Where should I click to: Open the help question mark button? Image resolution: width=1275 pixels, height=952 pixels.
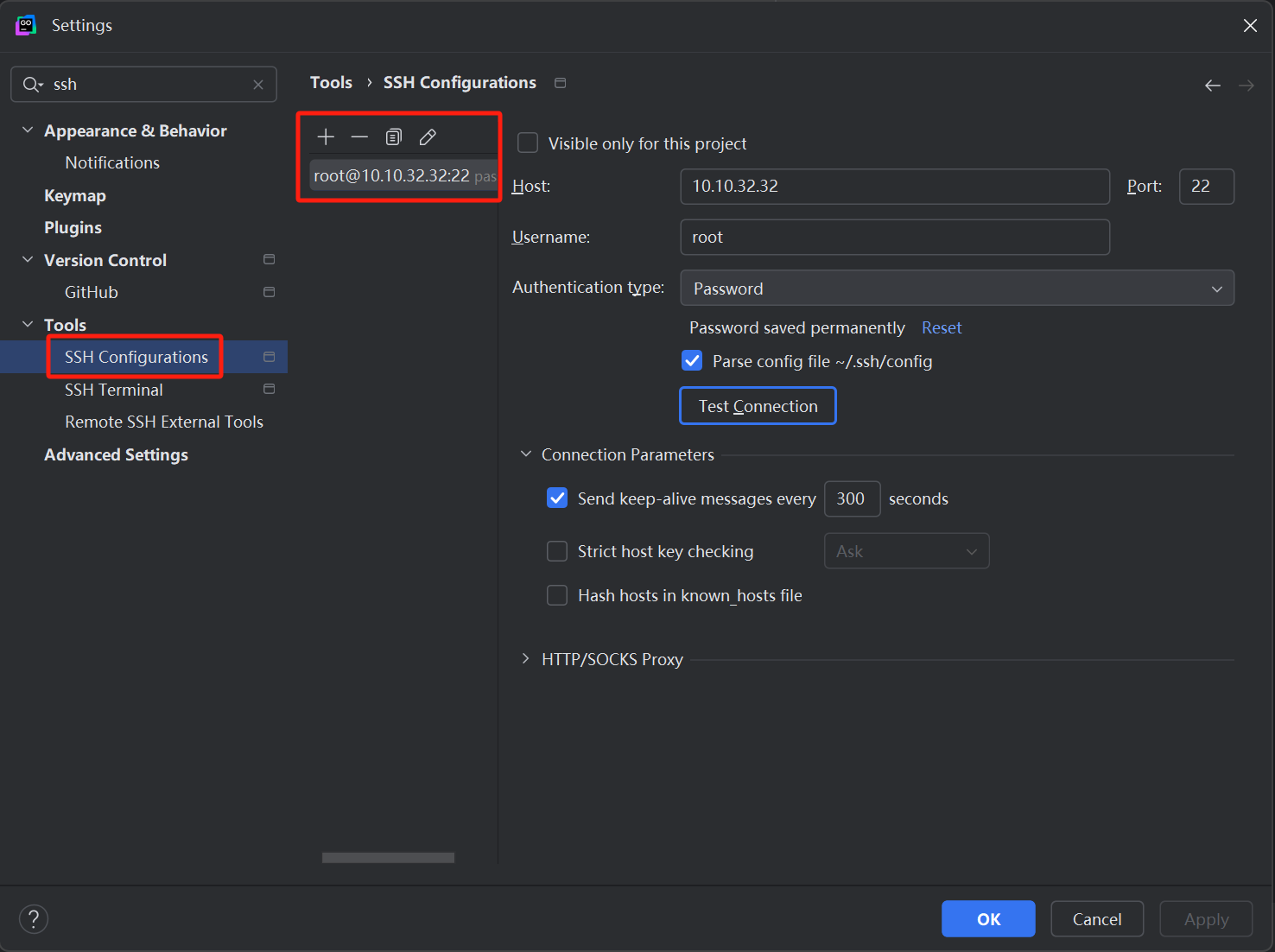tap(34, 918)
